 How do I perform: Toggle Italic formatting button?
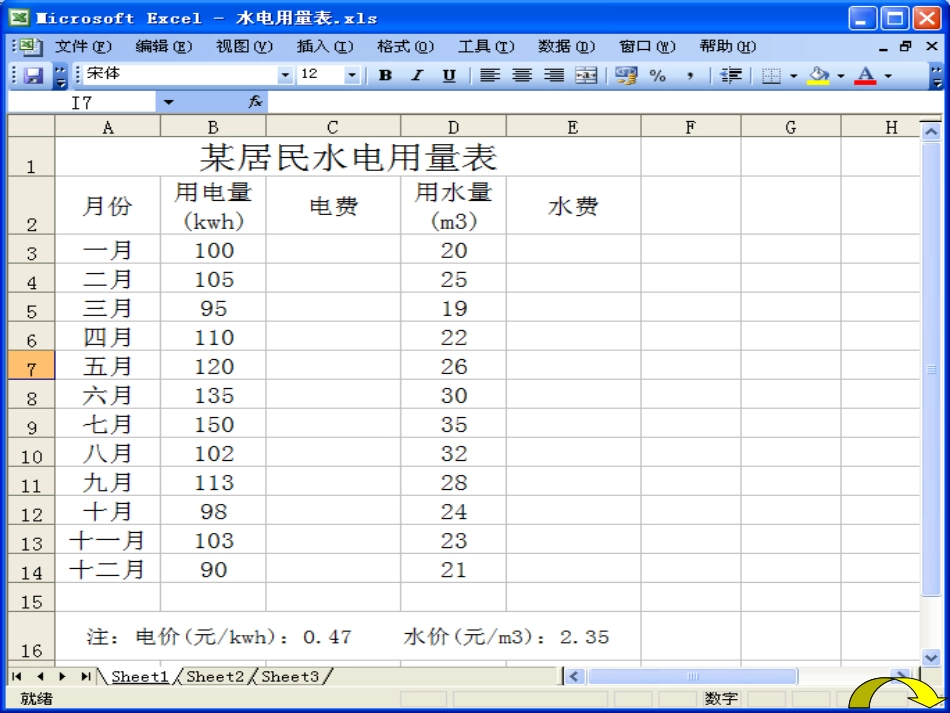click(417, 75)
